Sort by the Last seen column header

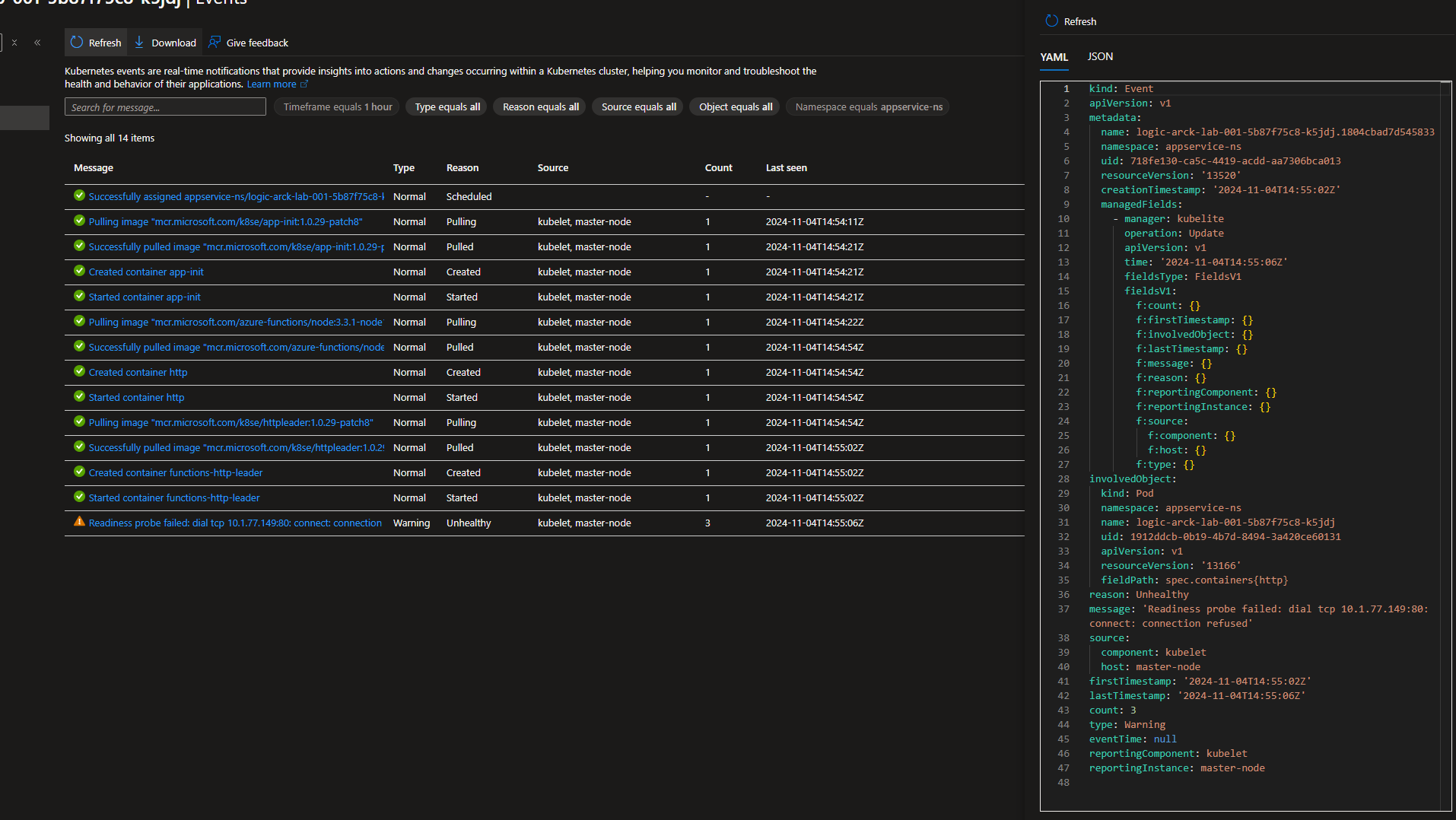[x=787, y=168]
